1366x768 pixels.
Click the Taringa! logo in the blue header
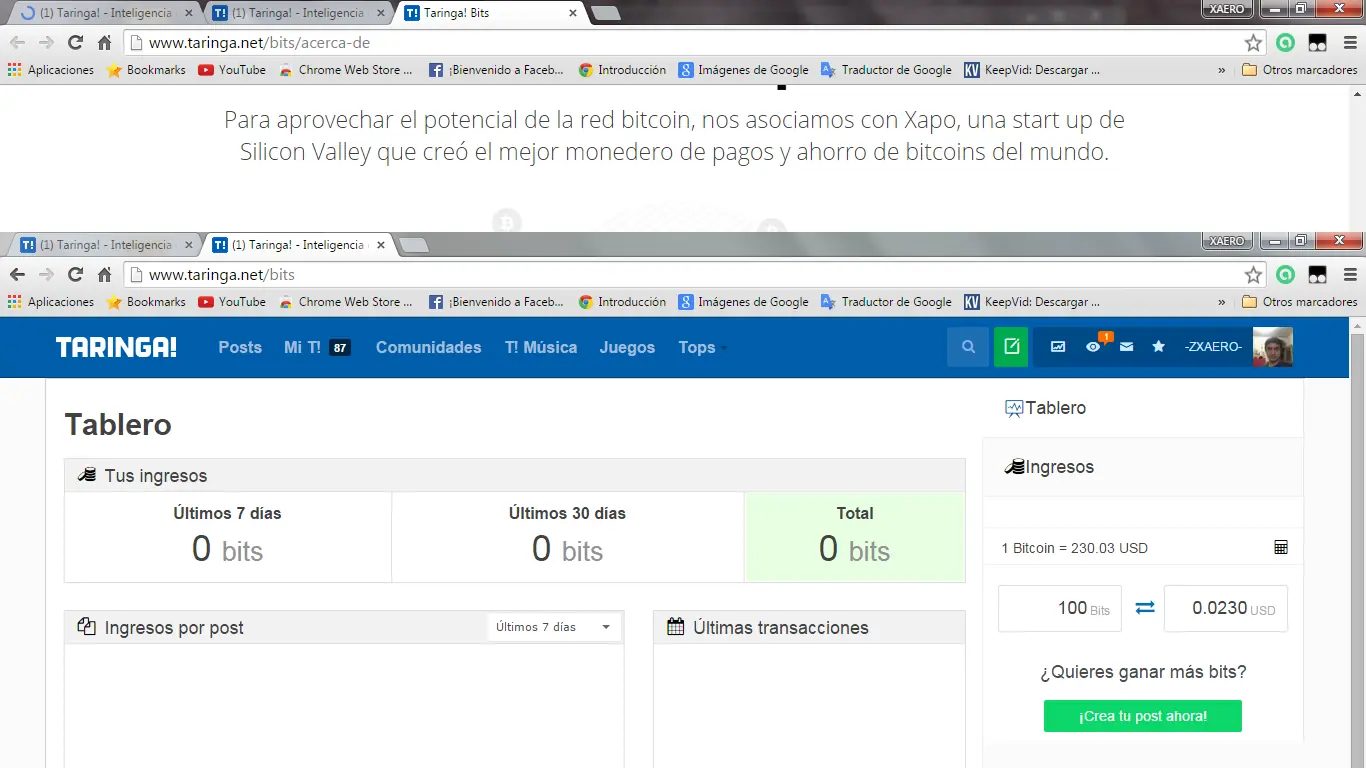[116, 347]
